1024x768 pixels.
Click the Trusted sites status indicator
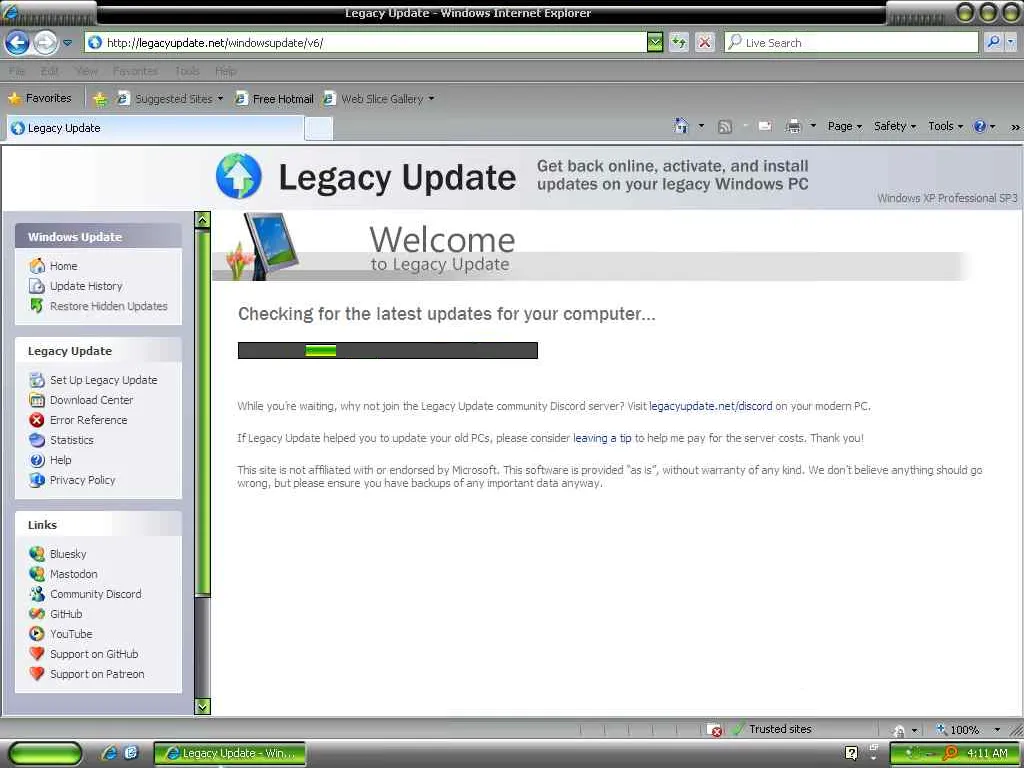772,729
